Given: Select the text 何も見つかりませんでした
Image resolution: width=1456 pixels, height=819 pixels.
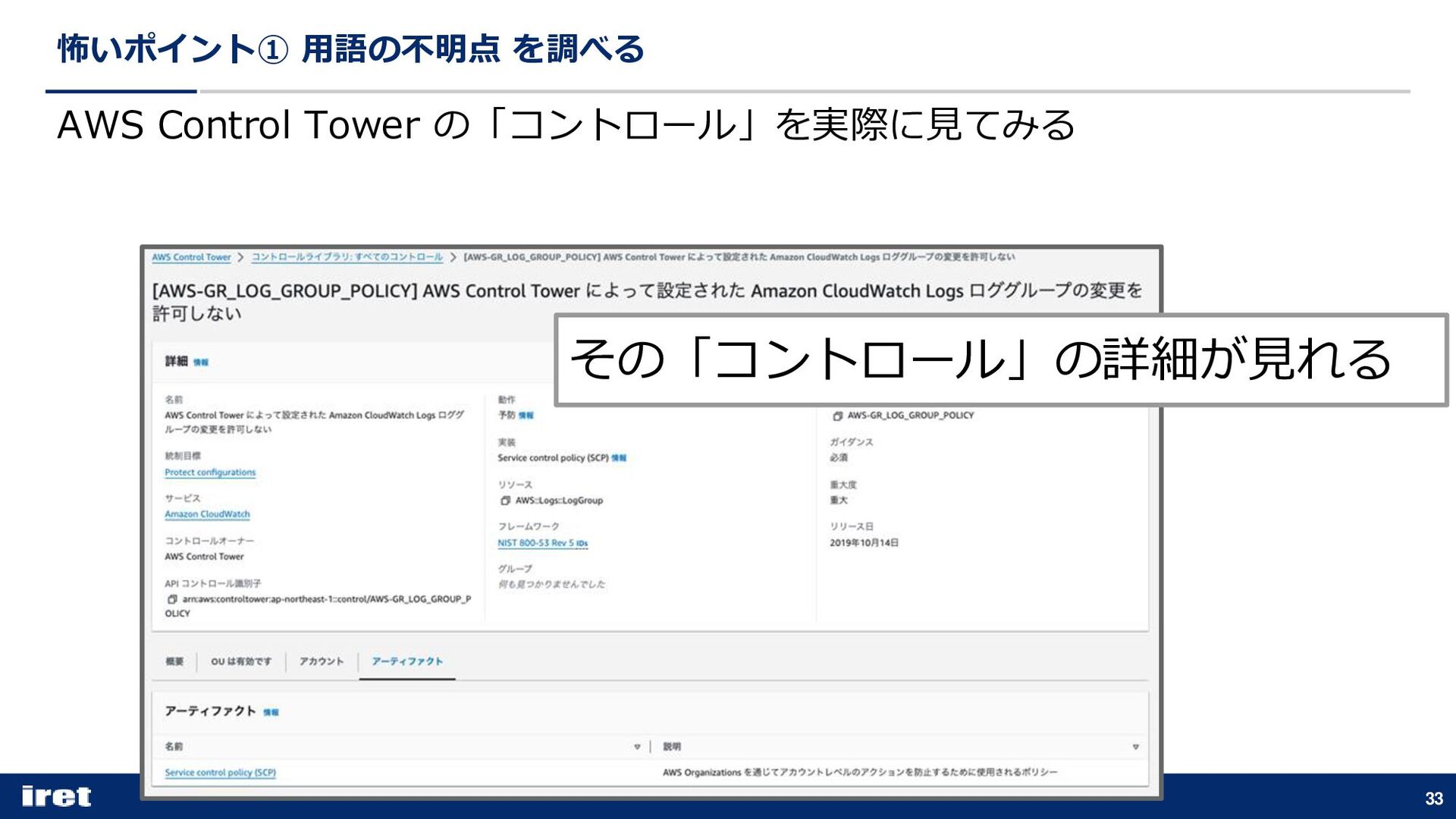Looking at the screenshot, I should [x=551, y=585].
